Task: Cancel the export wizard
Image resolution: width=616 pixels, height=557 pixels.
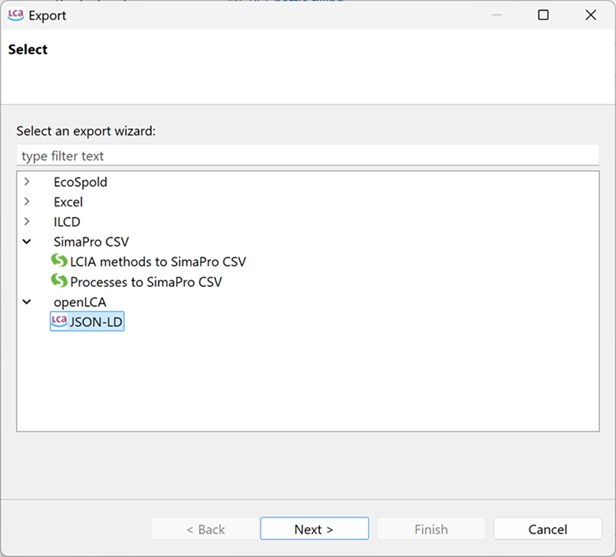Action: point(548,529)
